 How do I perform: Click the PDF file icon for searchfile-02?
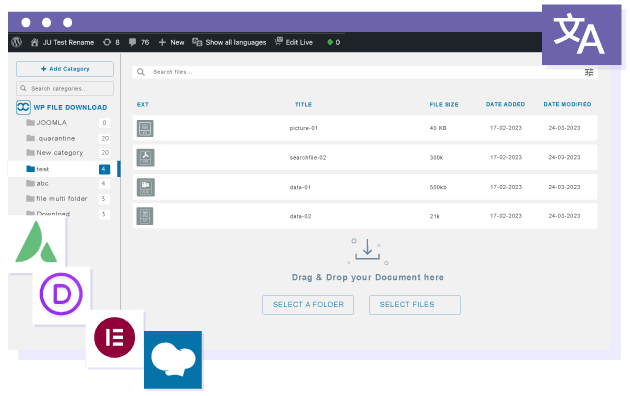point(145,157)
